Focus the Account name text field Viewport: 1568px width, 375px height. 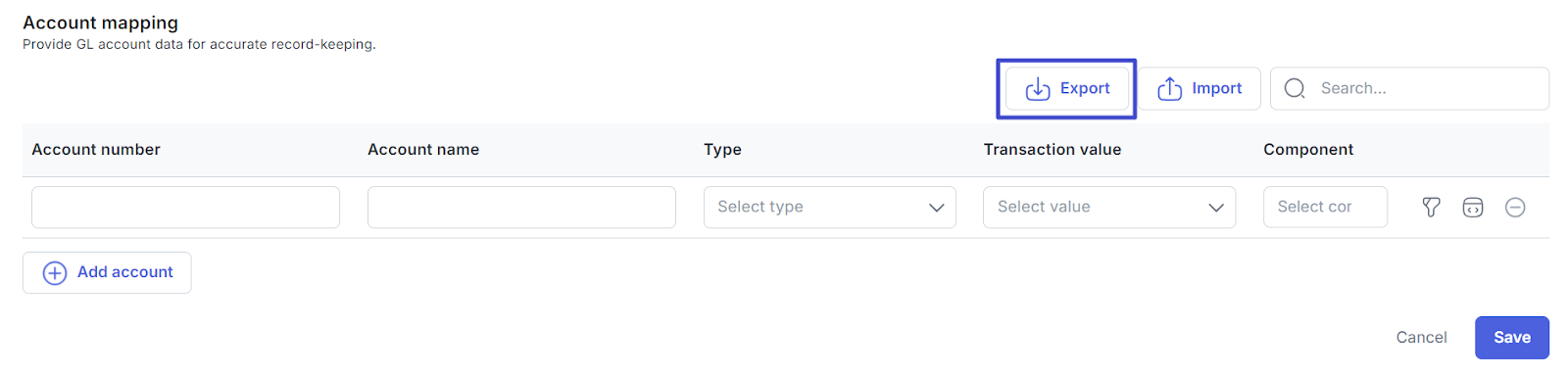coord(521,207)
